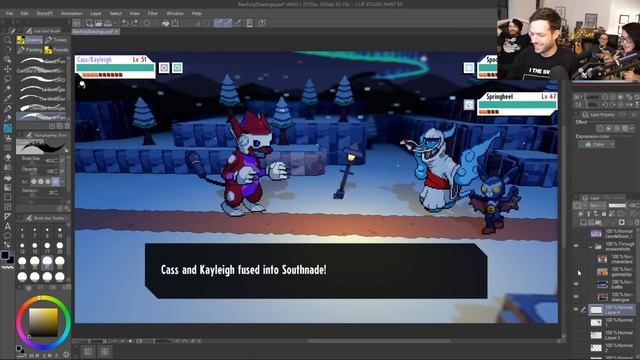The width and height of the screenshot is (640, 360).
Task: Pick a color from the color wheel square
Action: point(43,322)
